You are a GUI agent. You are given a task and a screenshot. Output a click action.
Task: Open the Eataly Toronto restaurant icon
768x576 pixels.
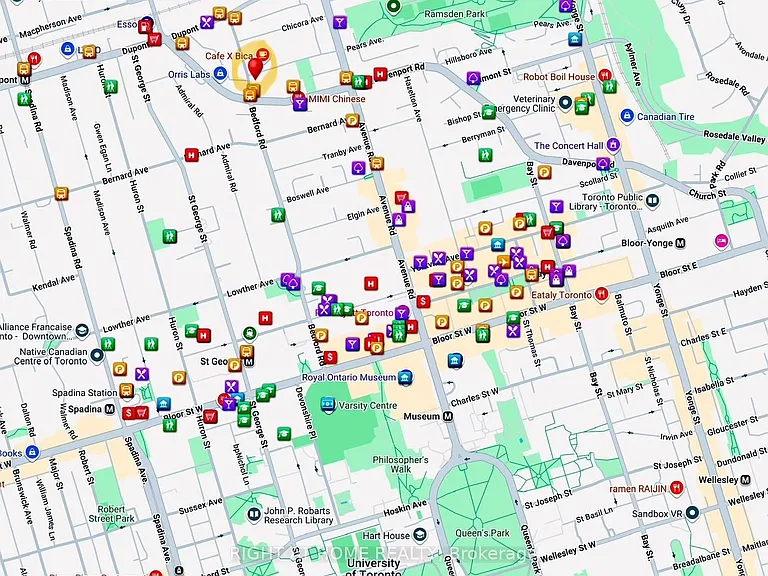click(x=601, y=294)
